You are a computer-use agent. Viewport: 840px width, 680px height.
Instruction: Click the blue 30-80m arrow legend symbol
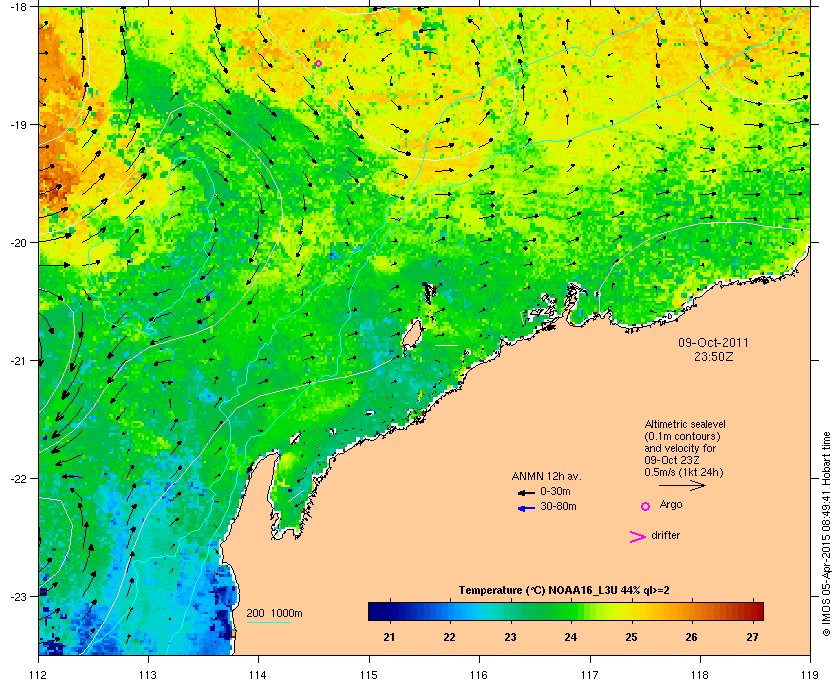(527, 508)
